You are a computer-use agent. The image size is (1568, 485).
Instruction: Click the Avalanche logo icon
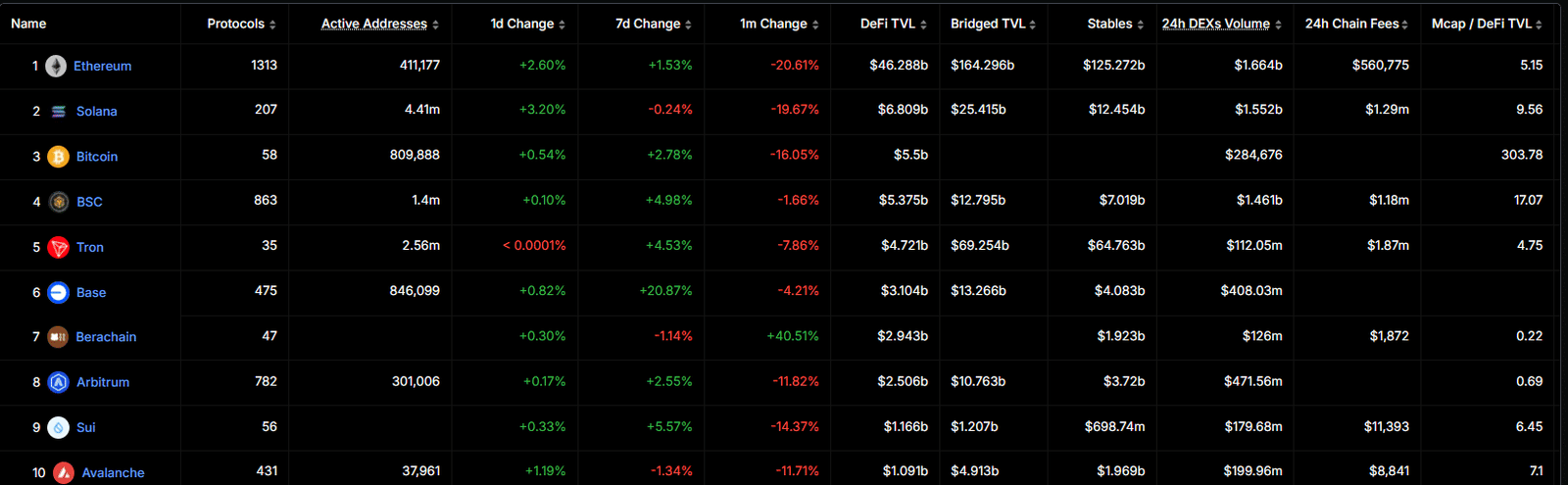pyautogui.click(x=64, y=472)
